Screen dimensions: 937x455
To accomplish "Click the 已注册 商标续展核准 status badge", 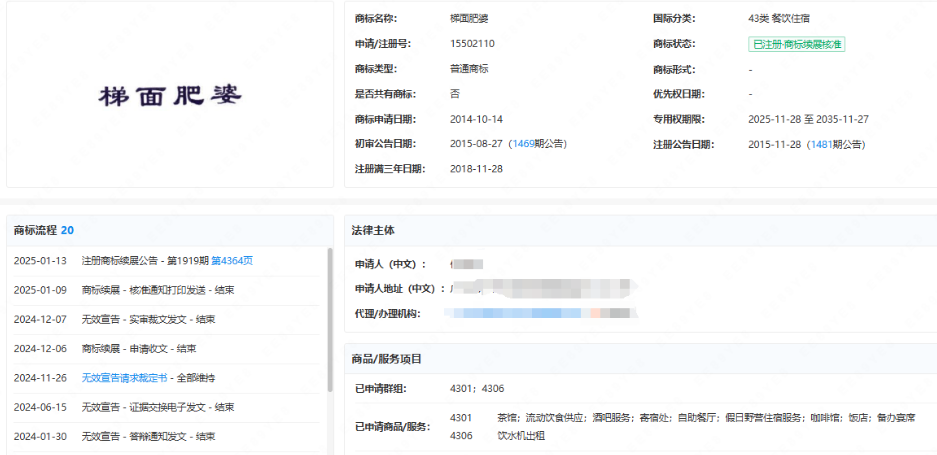I will 796,44.
